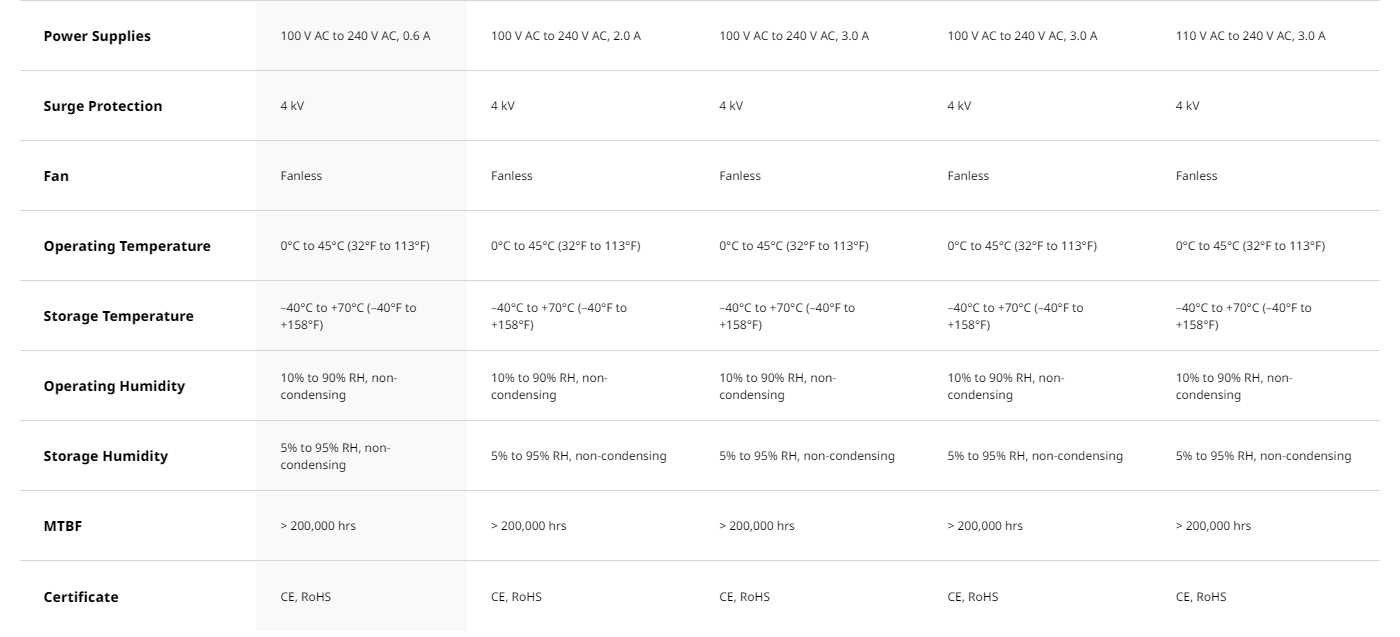Select highlighted column's −40°C to +70°C value
Screen dimensions: 1400x637
click(348, 316)
